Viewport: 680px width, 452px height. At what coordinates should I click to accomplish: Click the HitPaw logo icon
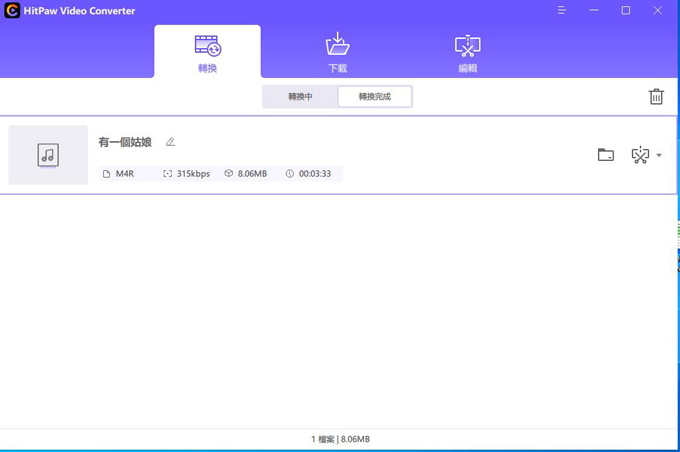click(12, 11)
